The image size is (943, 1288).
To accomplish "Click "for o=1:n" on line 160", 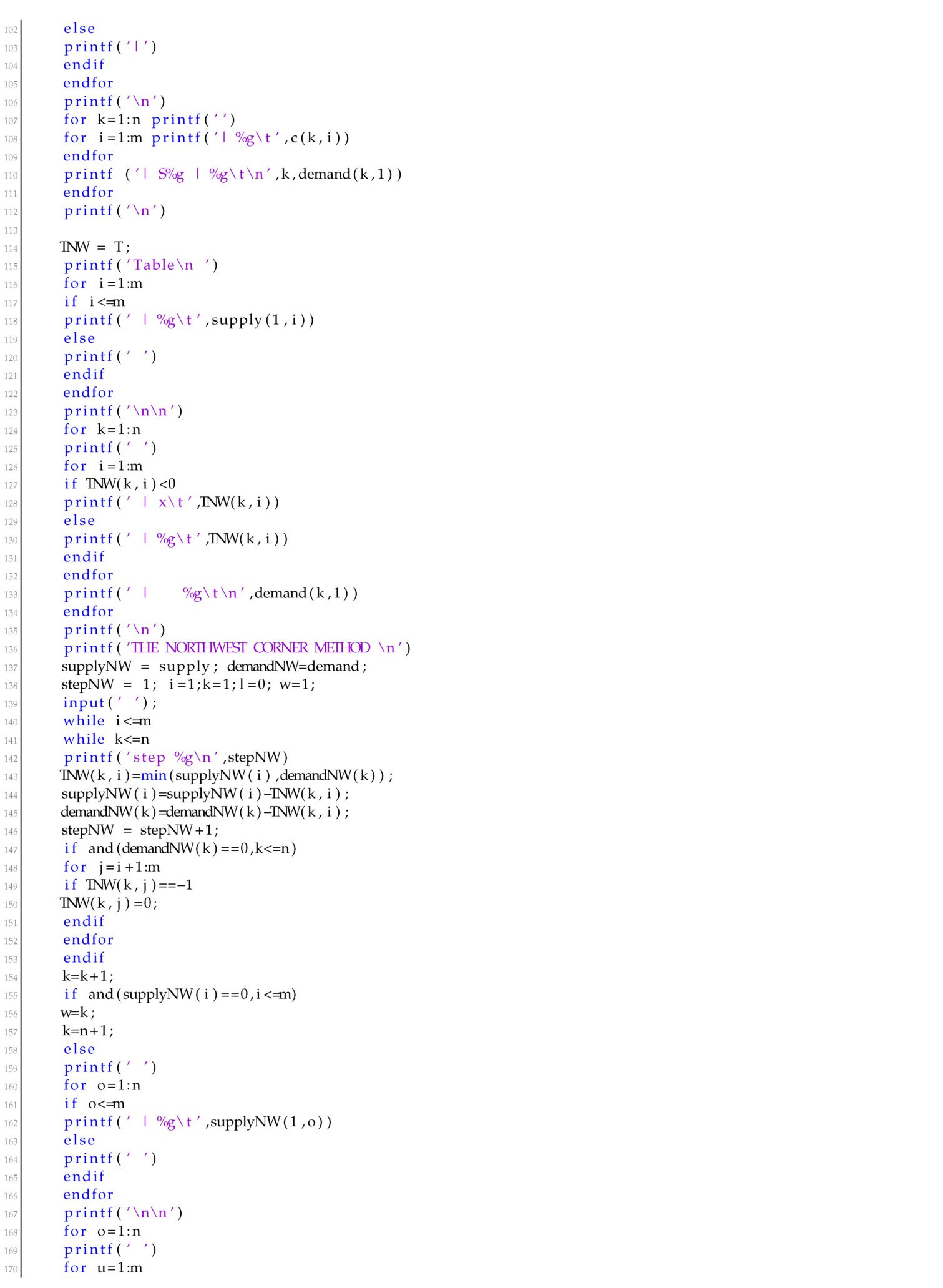I will (x=102, y=1086).
